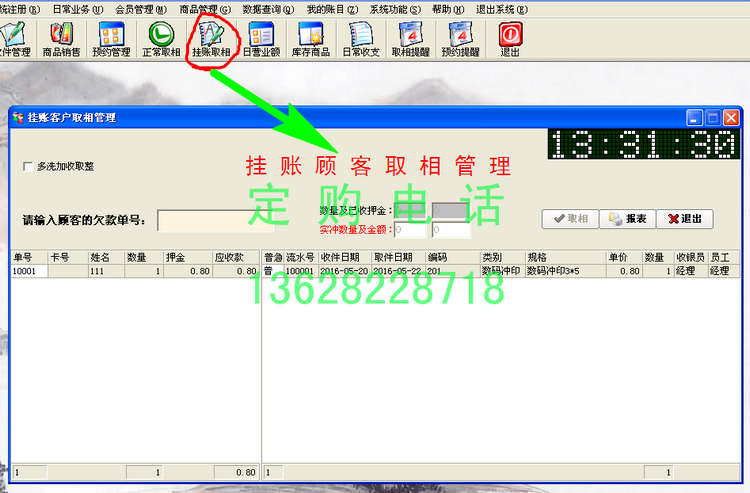The height and width of the screenshot is (493, 750).
Task: Open the 数据查询 menu
Action: 268,9
